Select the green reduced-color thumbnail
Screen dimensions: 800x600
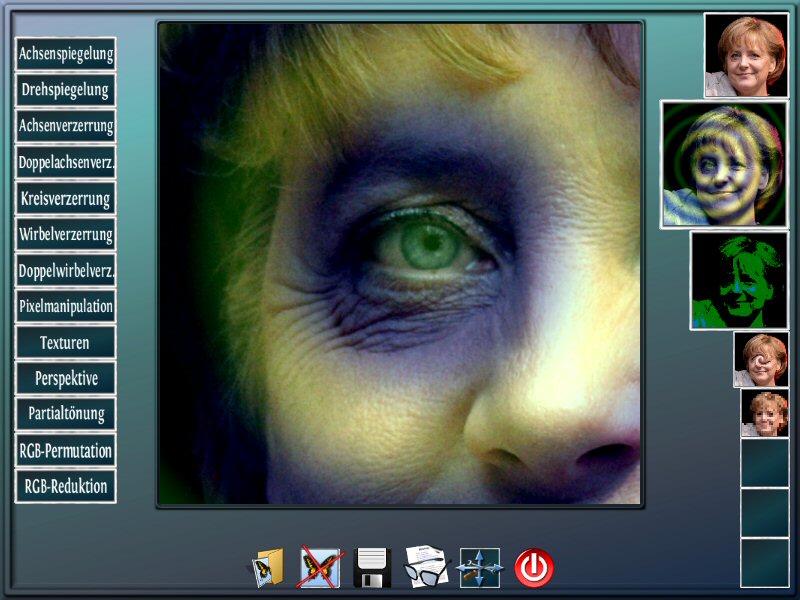(x=740, y=280)
